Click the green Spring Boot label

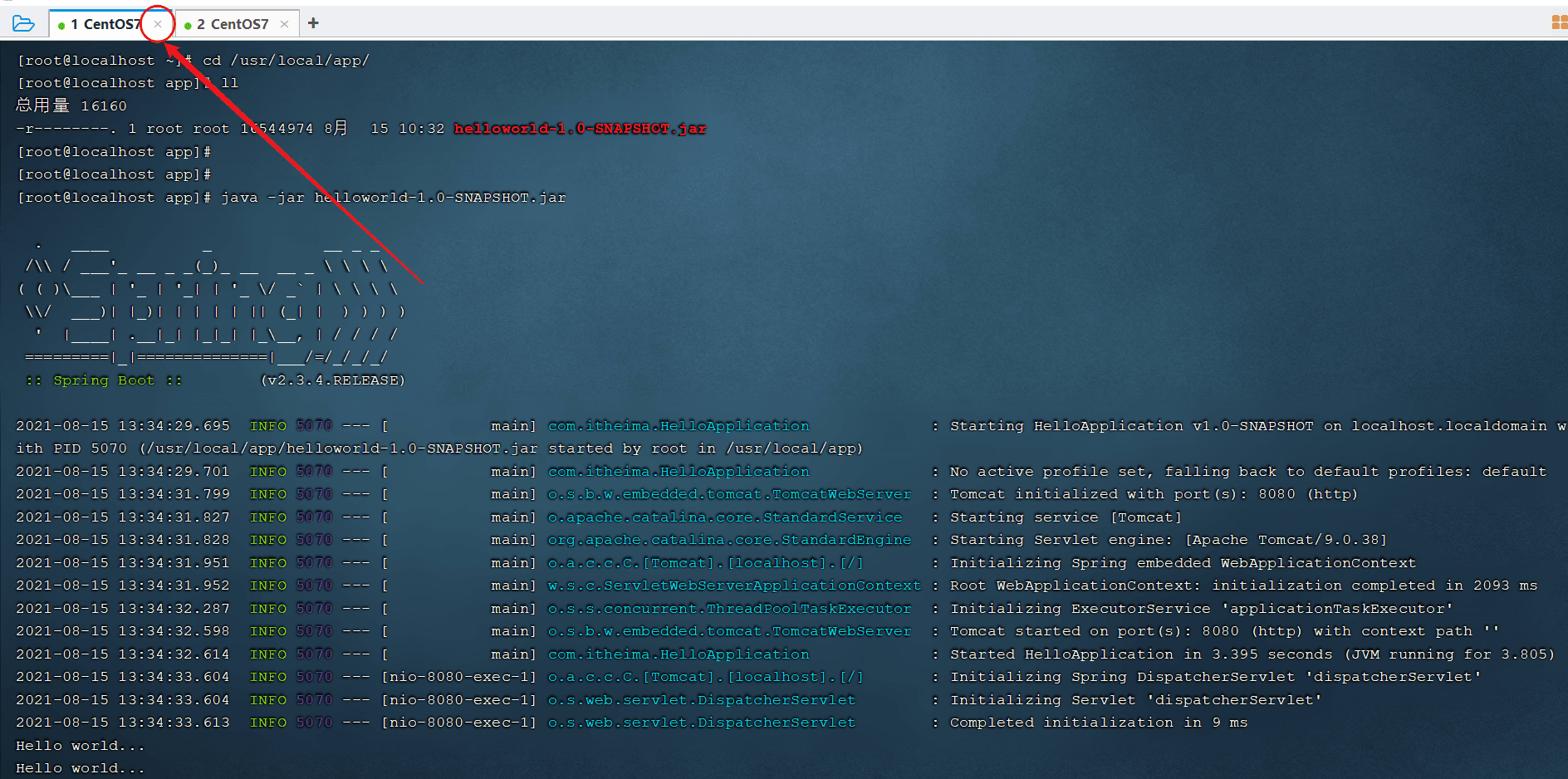(x=104, y=380)
